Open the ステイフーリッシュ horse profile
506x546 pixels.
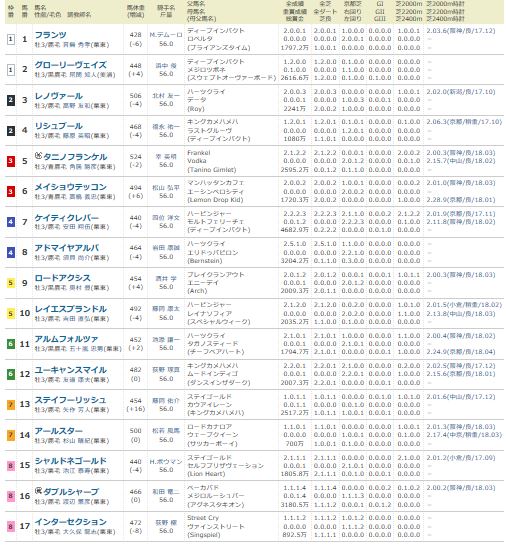point(70,400)
